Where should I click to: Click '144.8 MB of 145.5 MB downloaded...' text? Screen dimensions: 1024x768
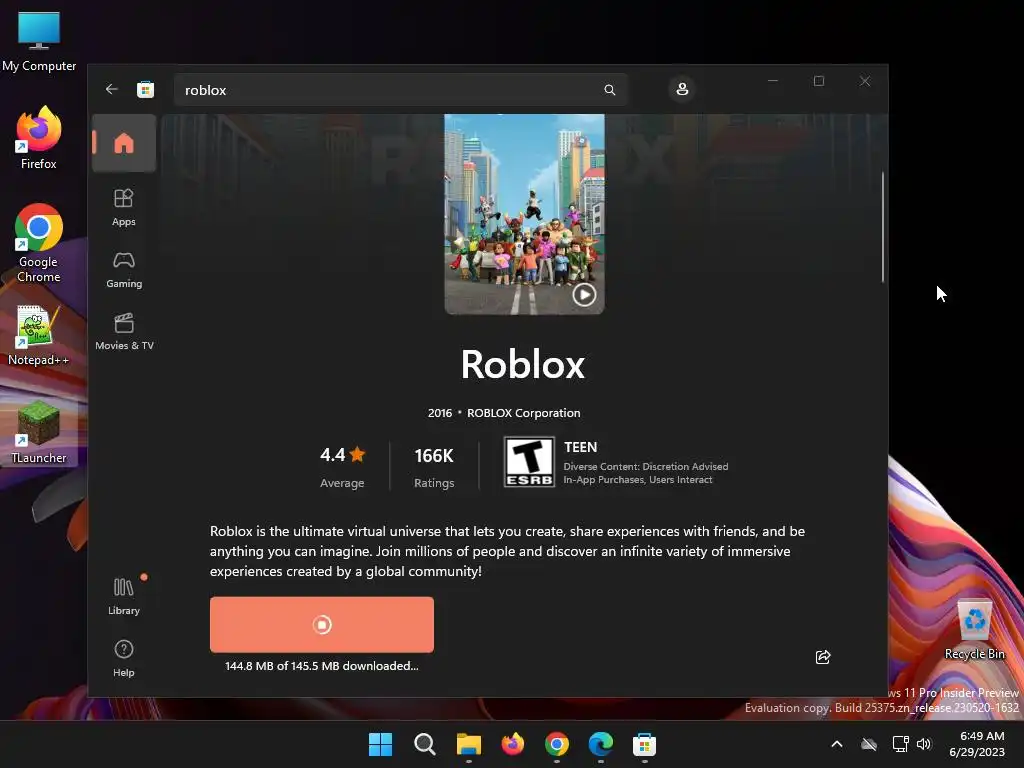click(x=321, y=666)
